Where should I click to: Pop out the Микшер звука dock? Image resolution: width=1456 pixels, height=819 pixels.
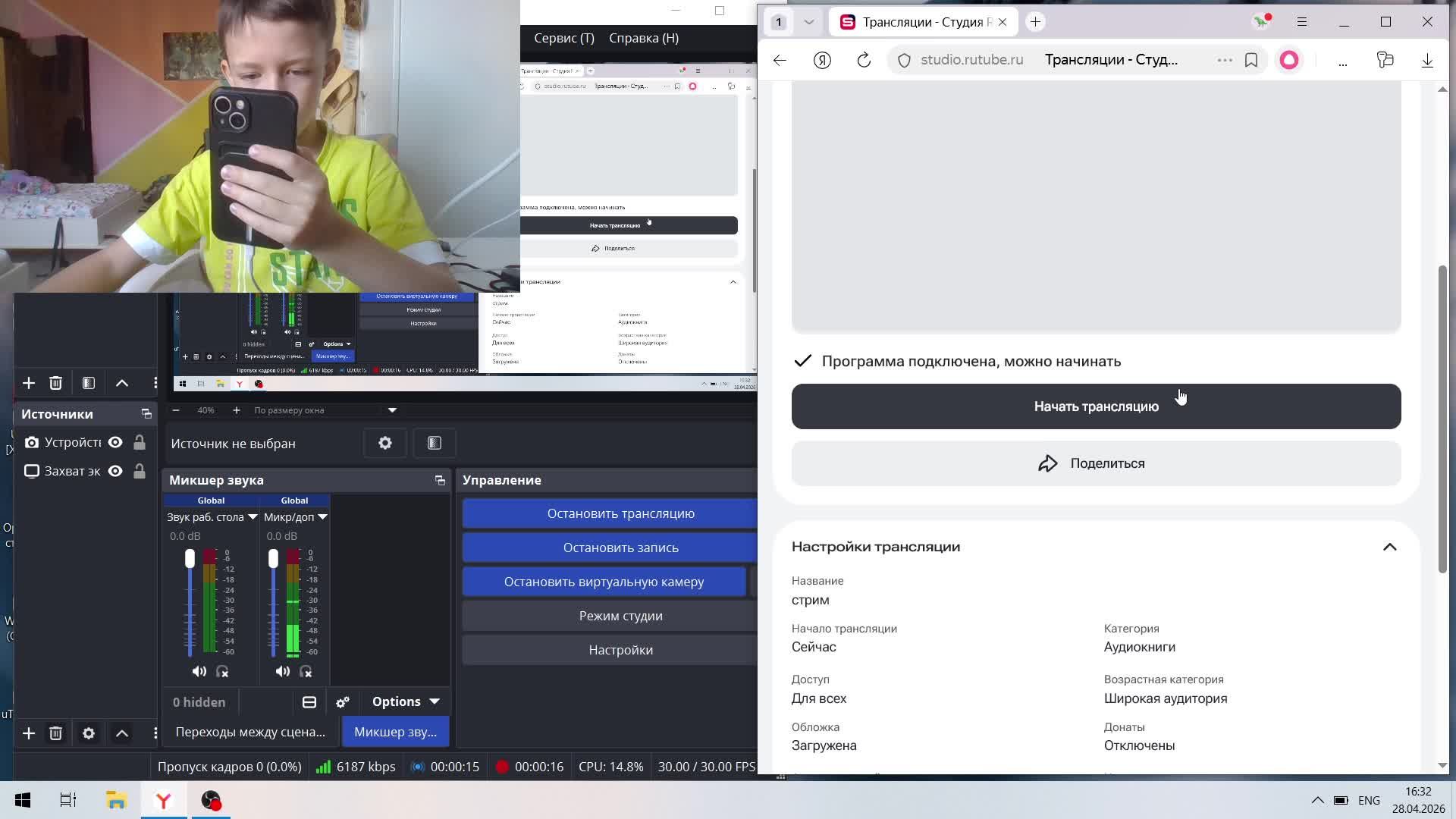coord(440,480)
